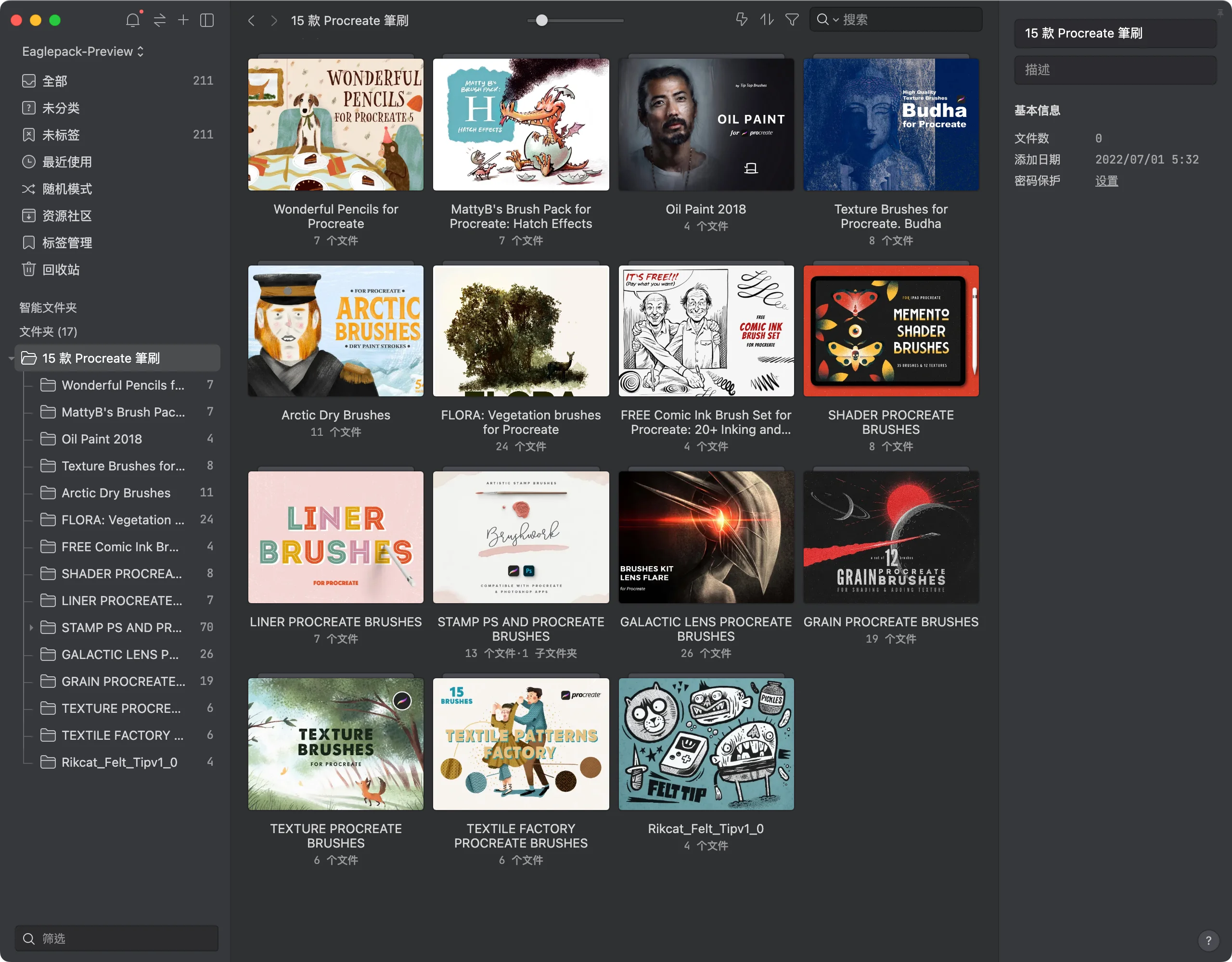
Task: Collapse the 15 款 Procreate 筆刷 folder triangle
Action: click(11, 358)
